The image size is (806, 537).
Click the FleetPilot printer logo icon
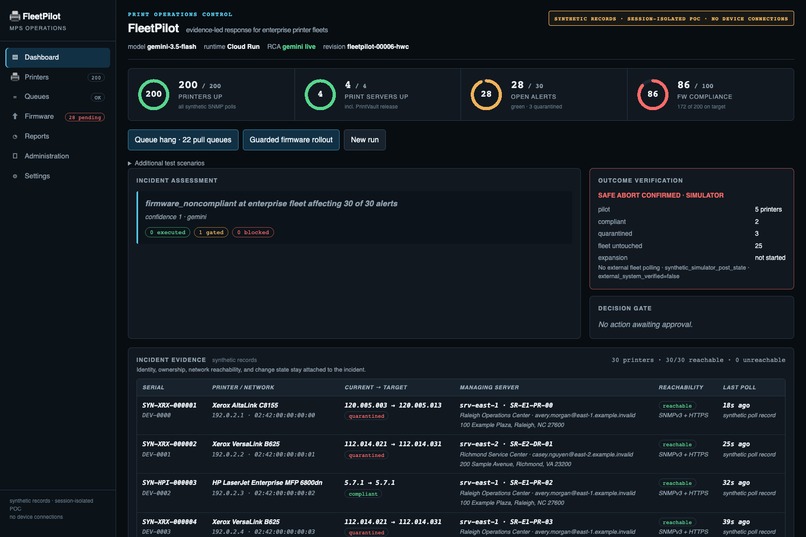click(15, 16)
